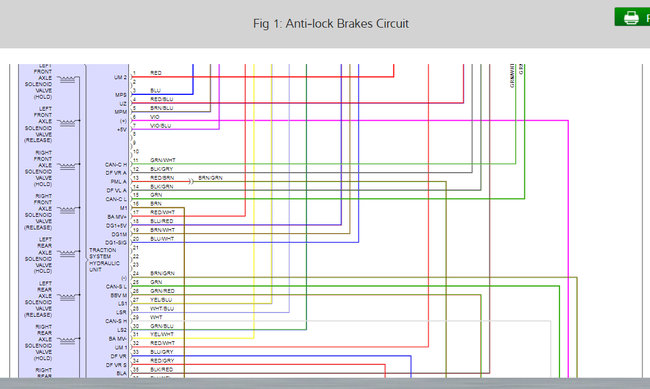This screenshot has width=650, height=389.
Task: Click the 'WHT/BLU' wire label at pin 28
Action: 162,309
